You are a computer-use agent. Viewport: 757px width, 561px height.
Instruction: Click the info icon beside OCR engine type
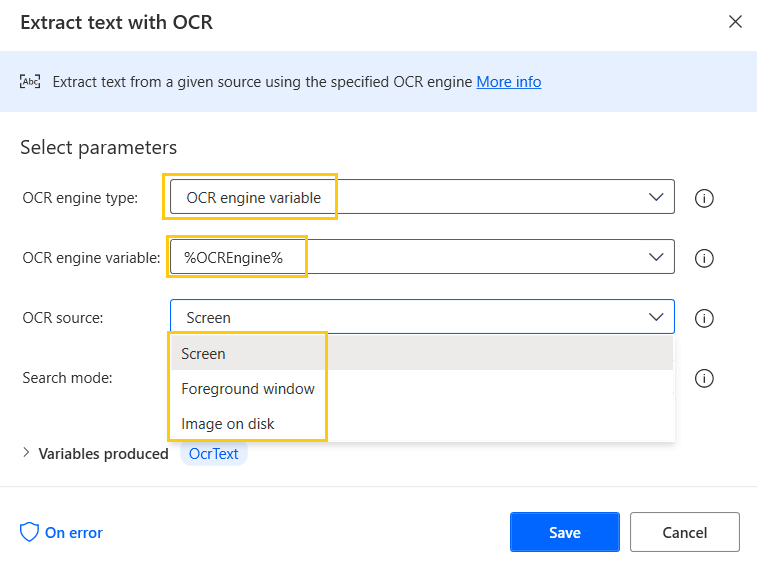tap(704, 198)
